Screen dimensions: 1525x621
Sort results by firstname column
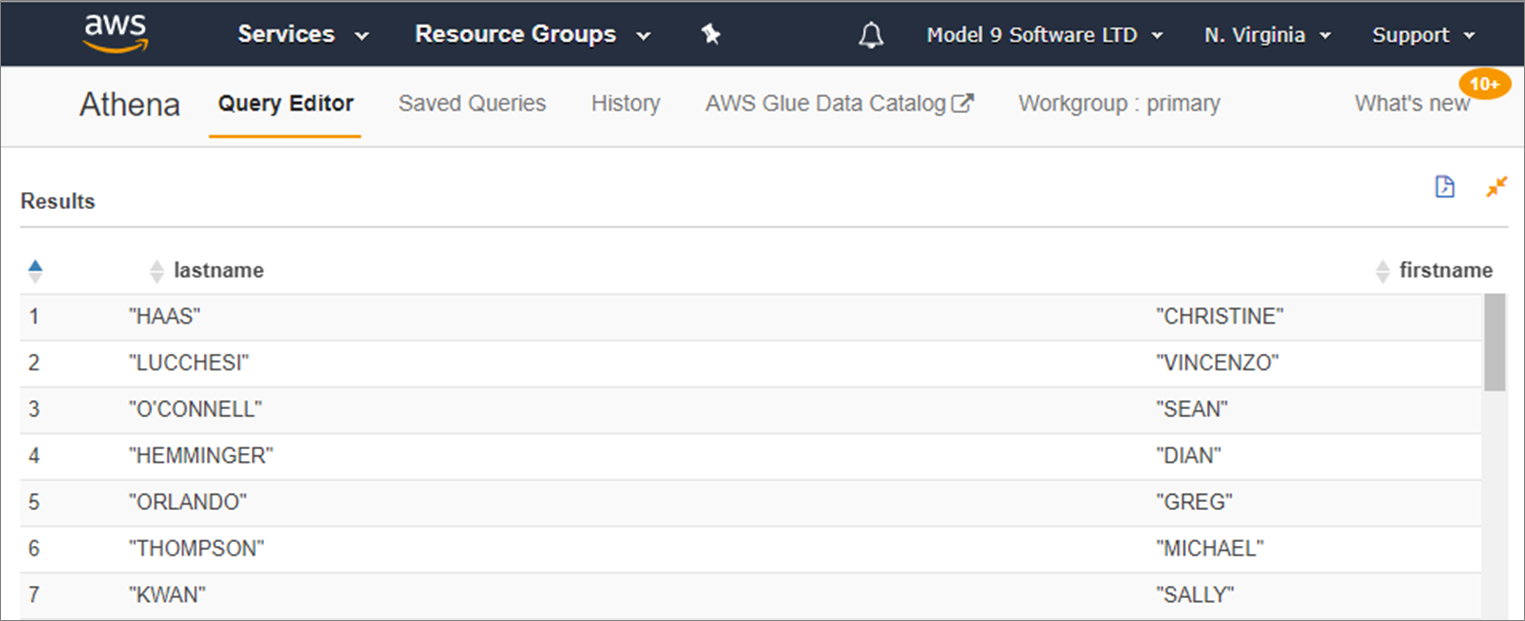click(1434, 270)
